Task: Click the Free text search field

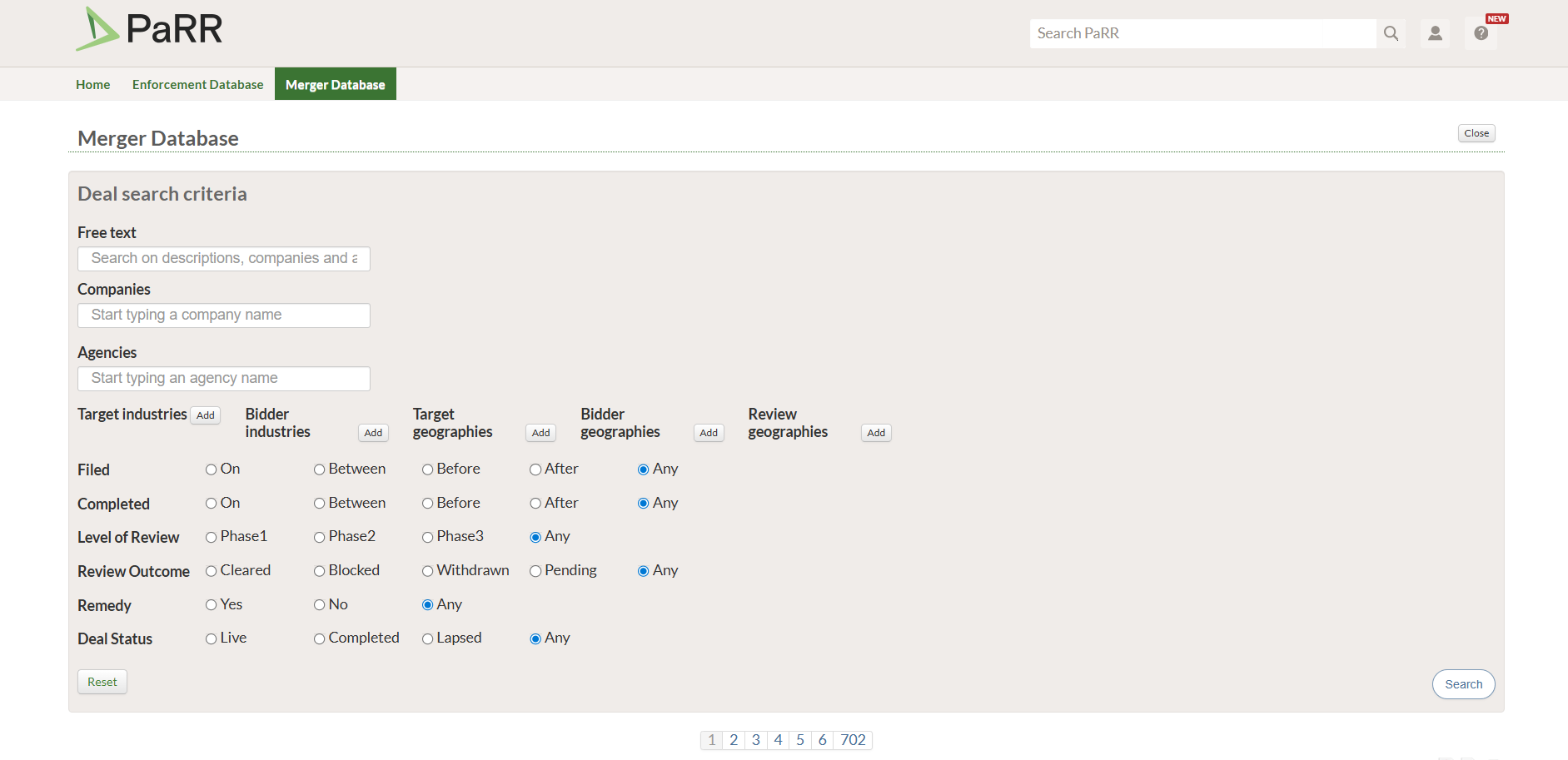Action: point(224,259)
